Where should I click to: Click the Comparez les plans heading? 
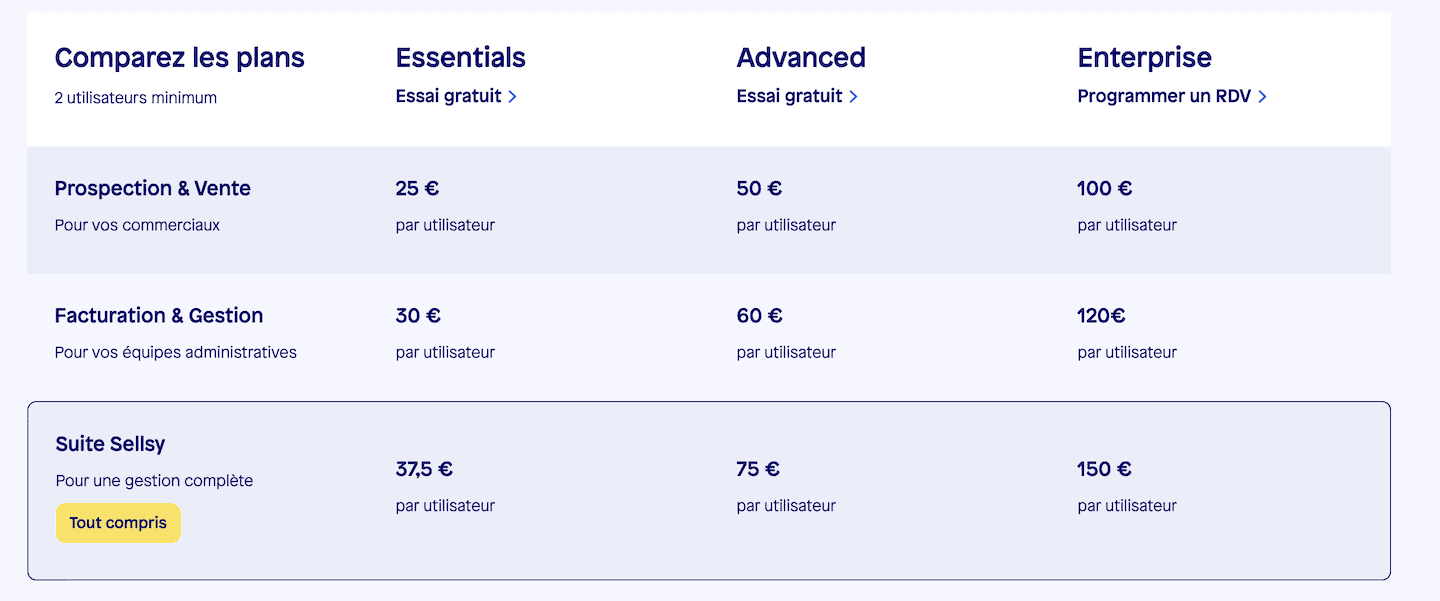tap(179, 58)
